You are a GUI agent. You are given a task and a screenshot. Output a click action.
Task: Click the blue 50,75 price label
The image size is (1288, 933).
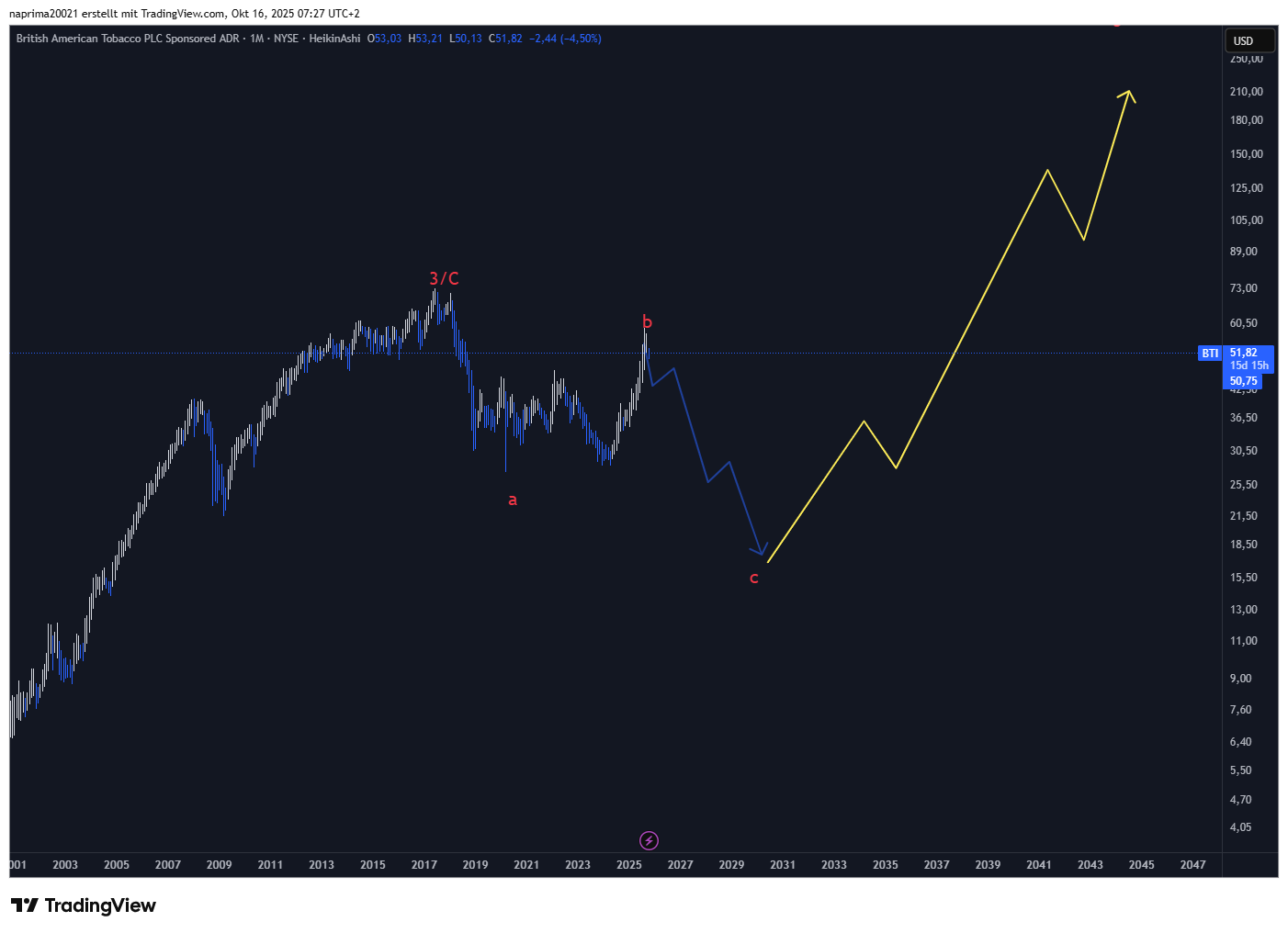click(1243, 381)
